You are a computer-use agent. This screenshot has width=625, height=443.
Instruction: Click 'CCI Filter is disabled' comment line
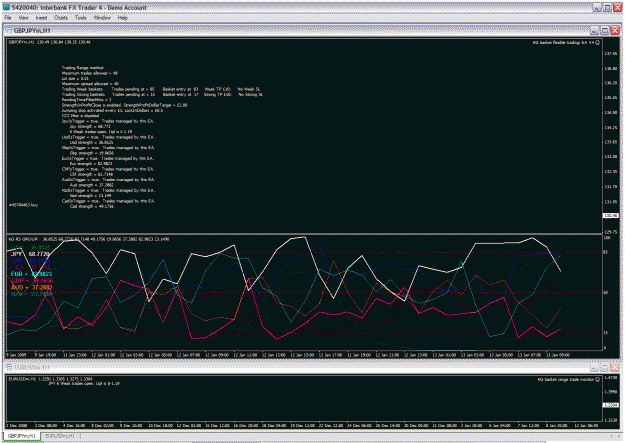(80, 116)
